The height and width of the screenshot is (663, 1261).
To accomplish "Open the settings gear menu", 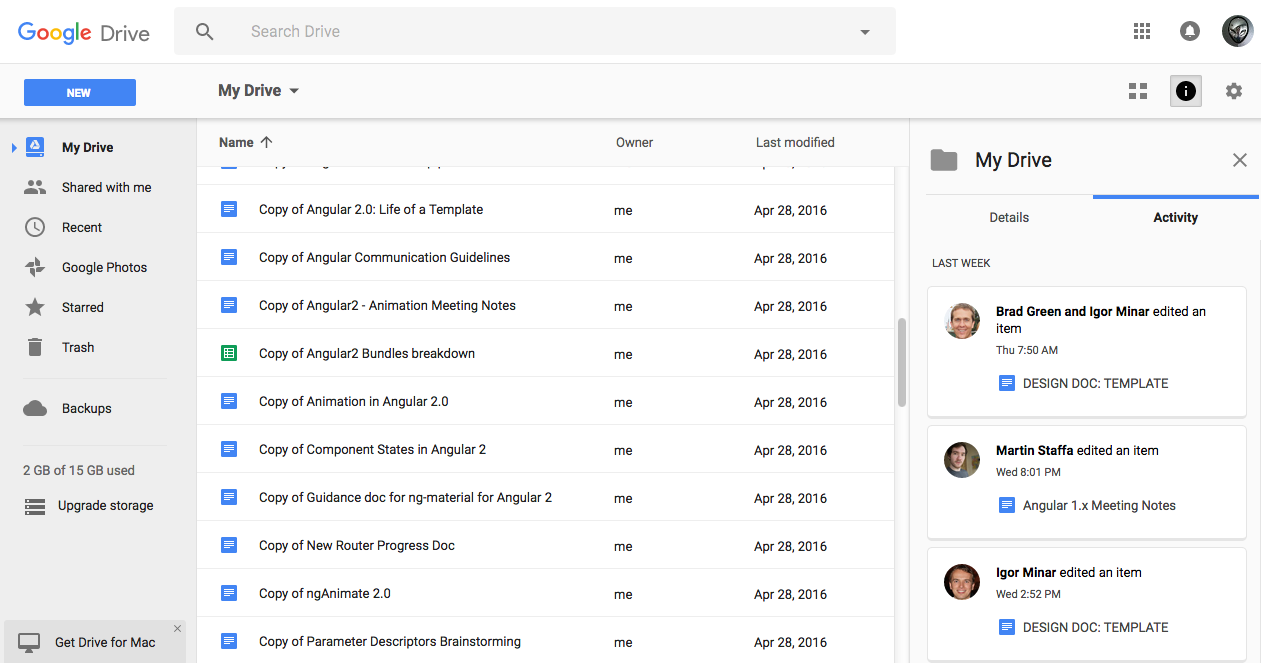I will (1234, 91).
